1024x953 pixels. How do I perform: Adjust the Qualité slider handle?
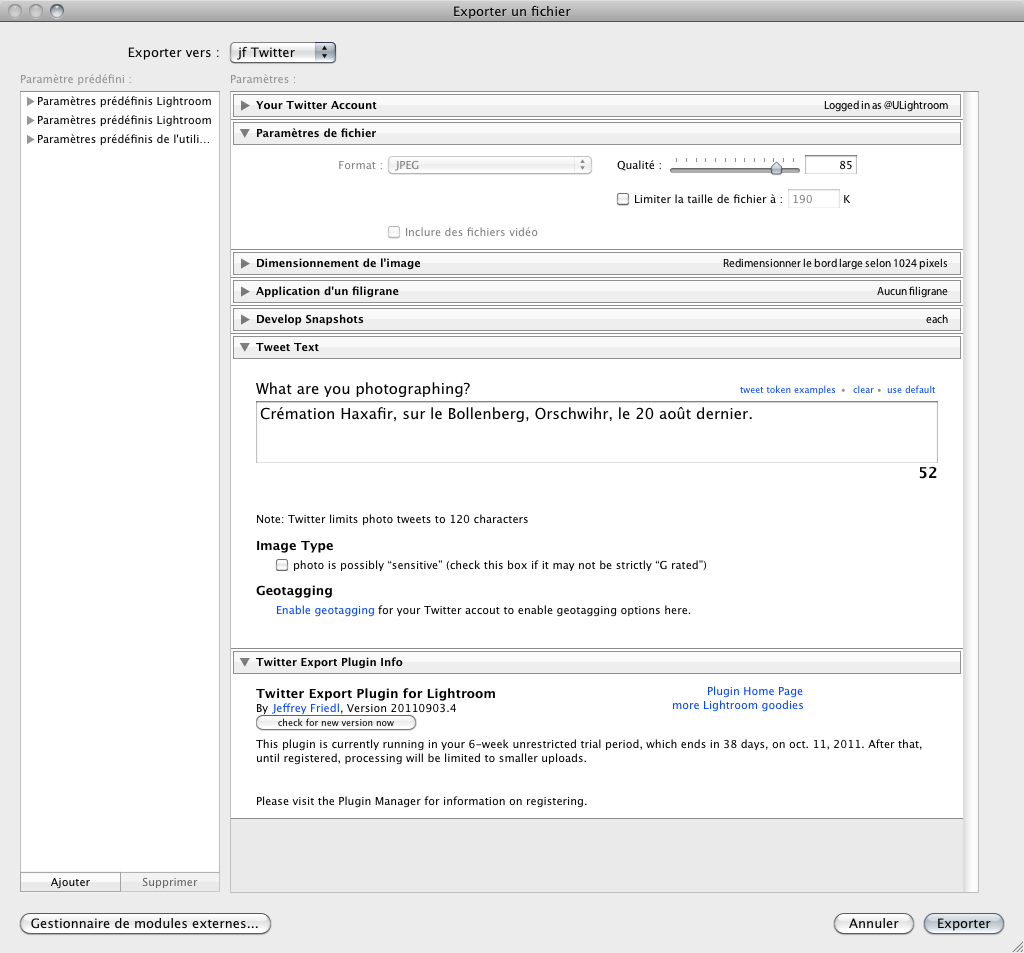pyautogui.click(x=776, y=169)
